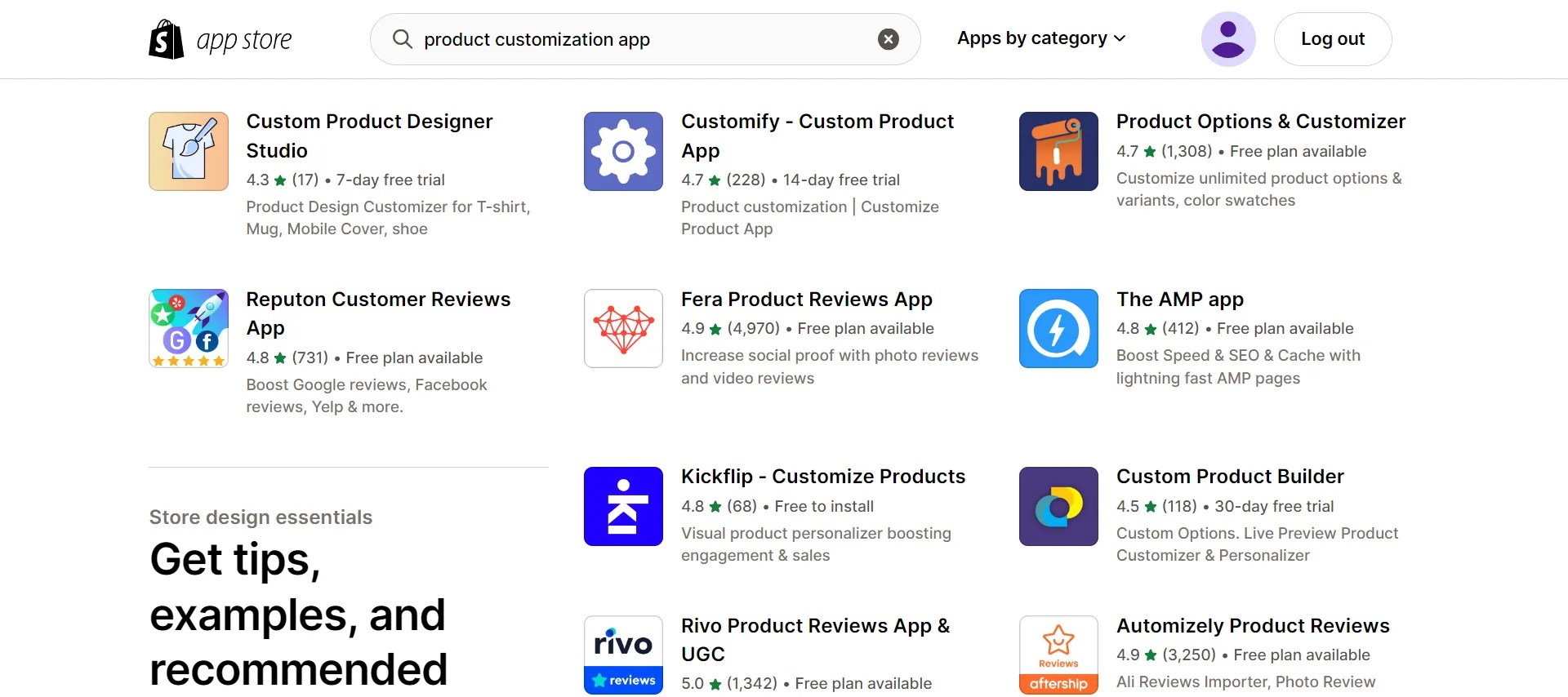Open Fera Product Reviews App title link
This screenshot has width=1568, height=697.
pos(806,300)
